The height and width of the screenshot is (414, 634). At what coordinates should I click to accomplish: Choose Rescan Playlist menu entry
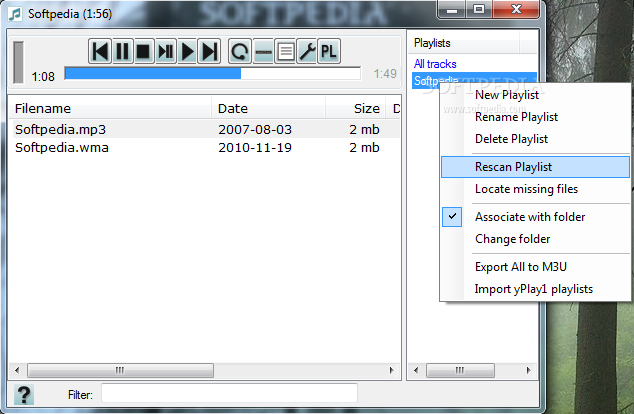point(535,167)
